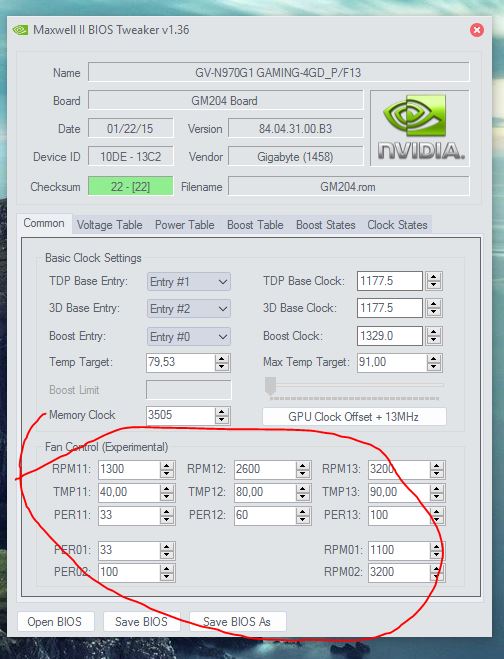
Task: Expand the Boost Entry dropdown
Action: (x=189, y=337)
